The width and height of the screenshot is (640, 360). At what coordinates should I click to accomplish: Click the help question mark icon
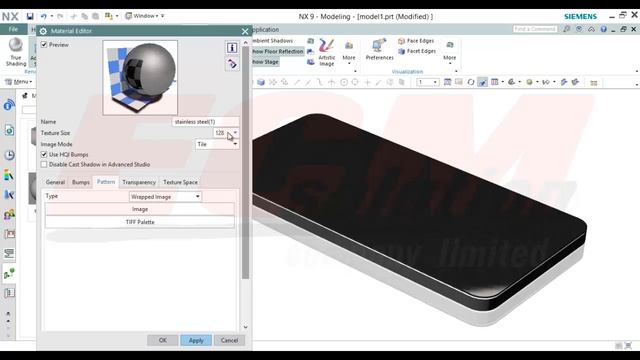pyautogui.click(x=603, y=29)
